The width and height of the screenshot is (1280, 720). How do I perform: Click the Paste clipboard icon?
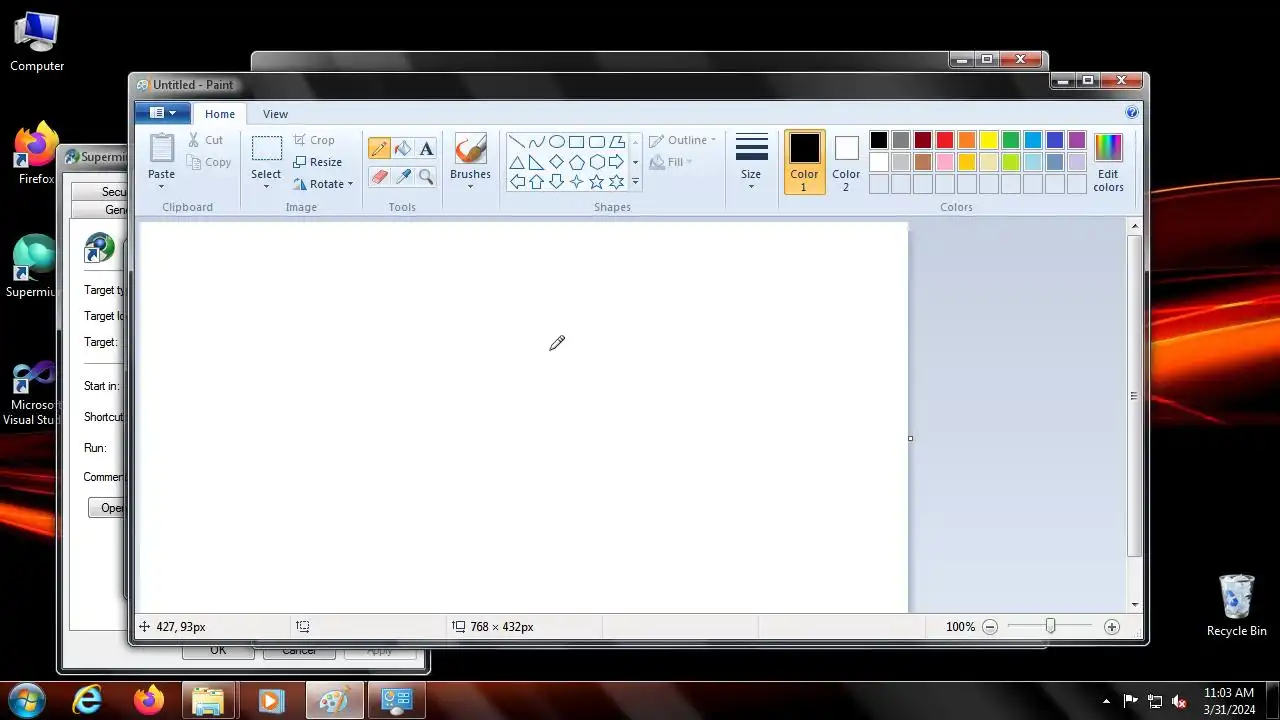pyautogui.click(x=161, y=148)
